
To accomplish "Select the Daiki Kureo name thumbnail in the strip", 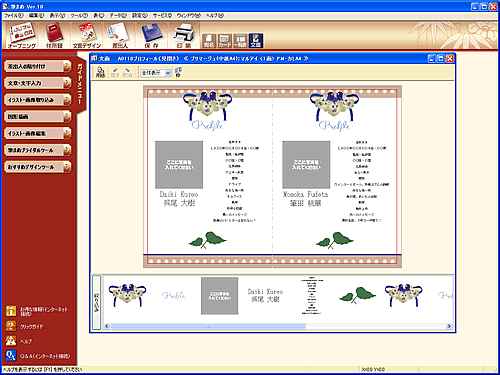I will coord(265,295).
